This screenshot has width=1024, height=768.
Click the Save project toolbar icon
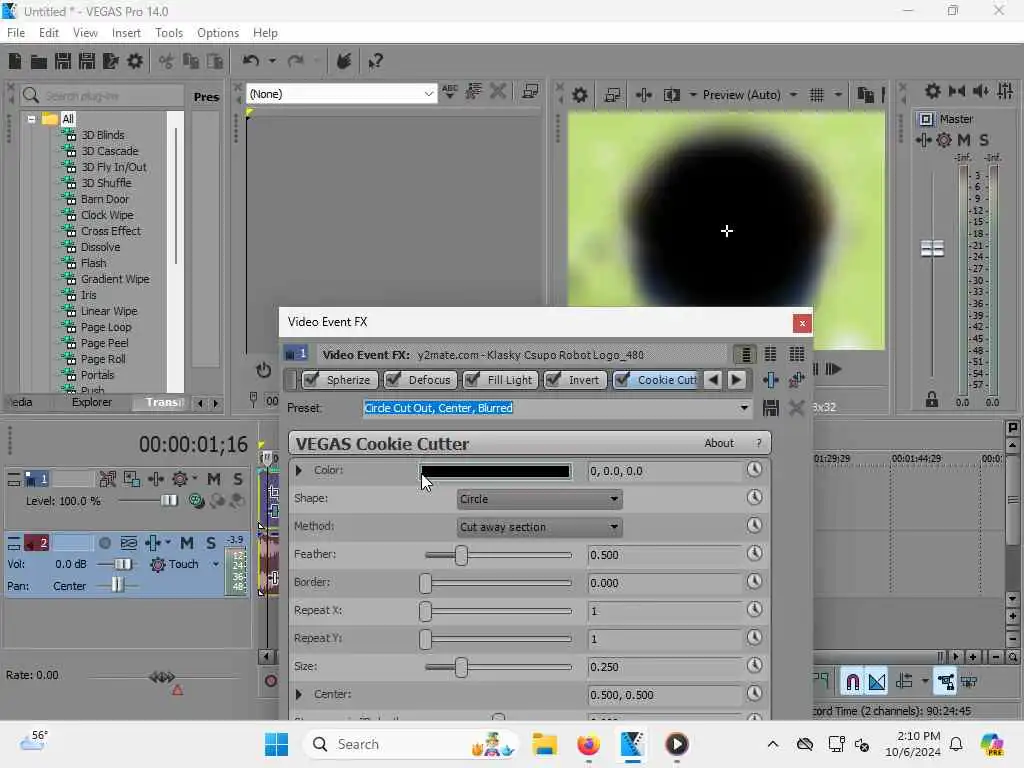63,61
